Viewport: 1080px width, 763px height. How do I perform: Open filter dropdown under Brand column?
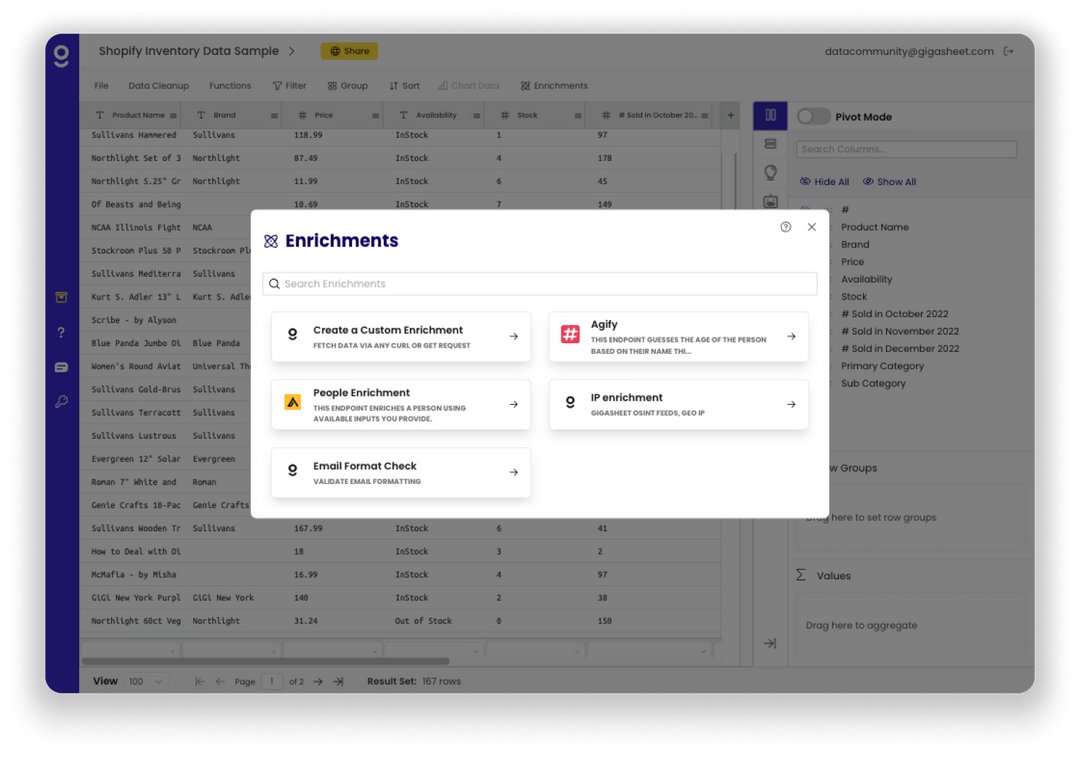pyautogui.click(x=273, y=651)
